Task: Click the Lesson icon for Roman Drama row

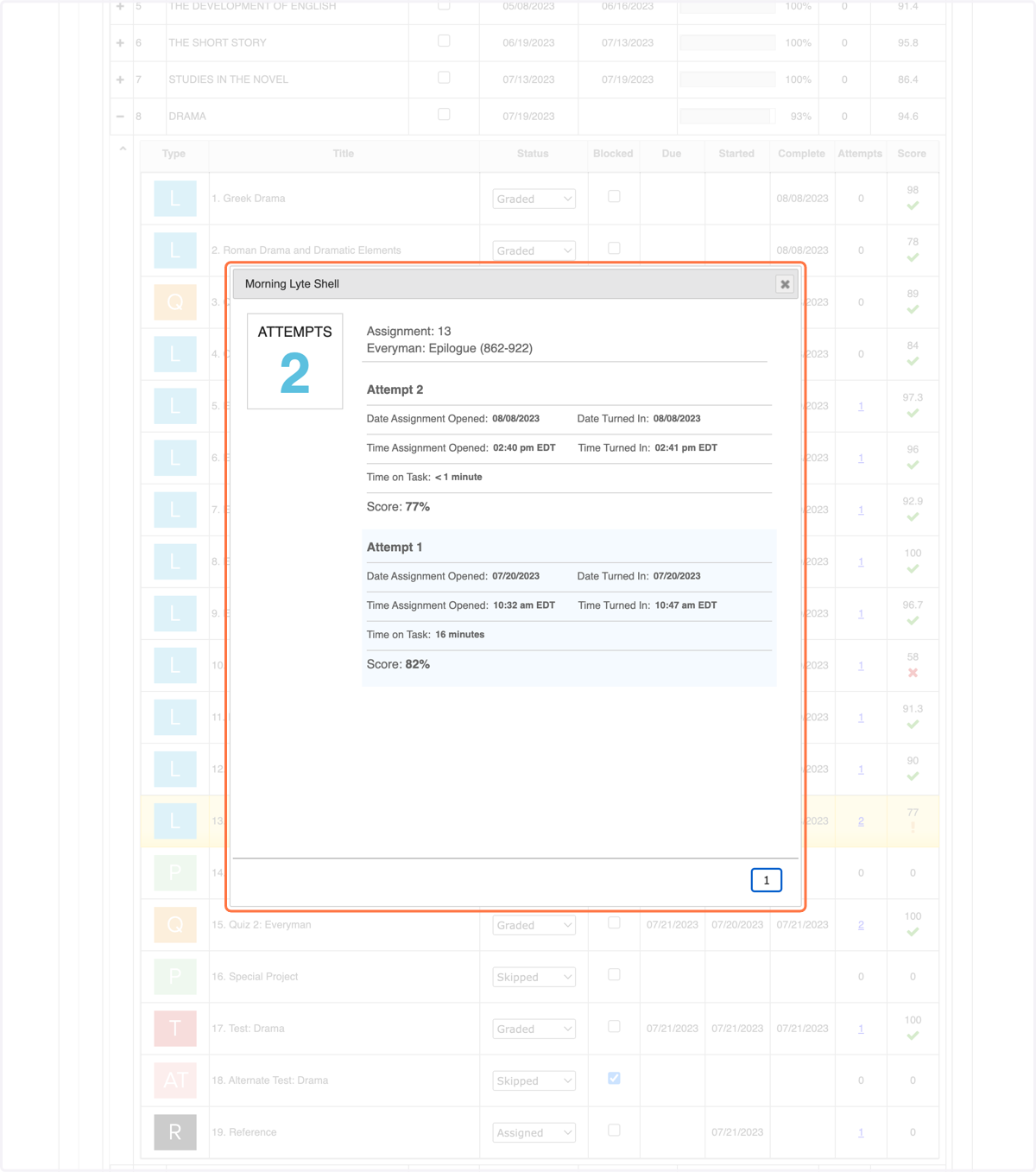Action: point(175,250)
